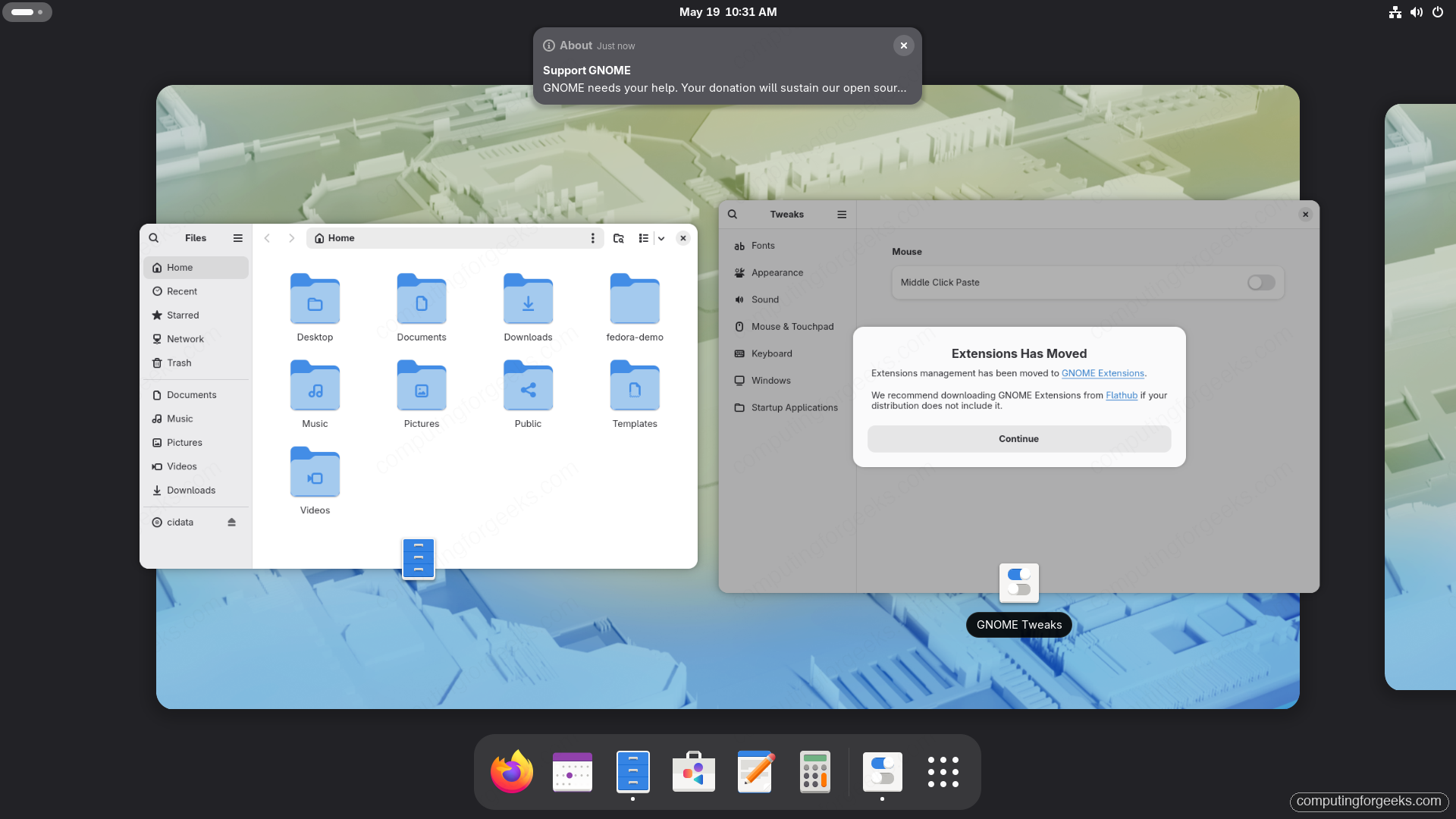Select Starred in Files sidebar
1456x819 pixels.
pos(196,315)
